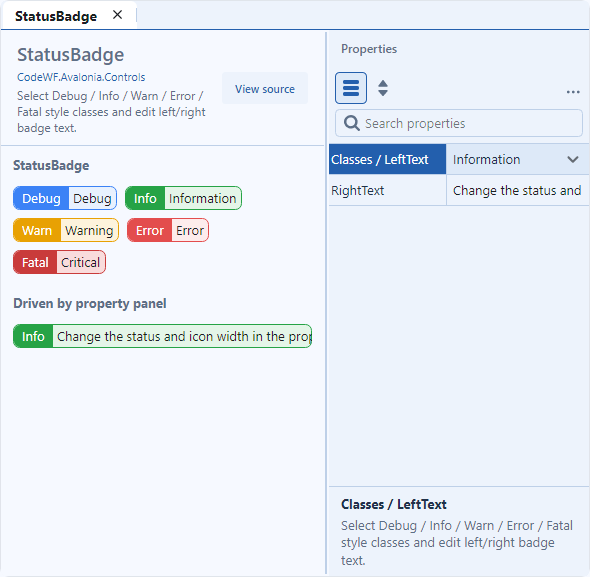Viewport: 590px width, 577px height.
Task: Click the blue Debug badge
Action: click(x=65, y=198)
